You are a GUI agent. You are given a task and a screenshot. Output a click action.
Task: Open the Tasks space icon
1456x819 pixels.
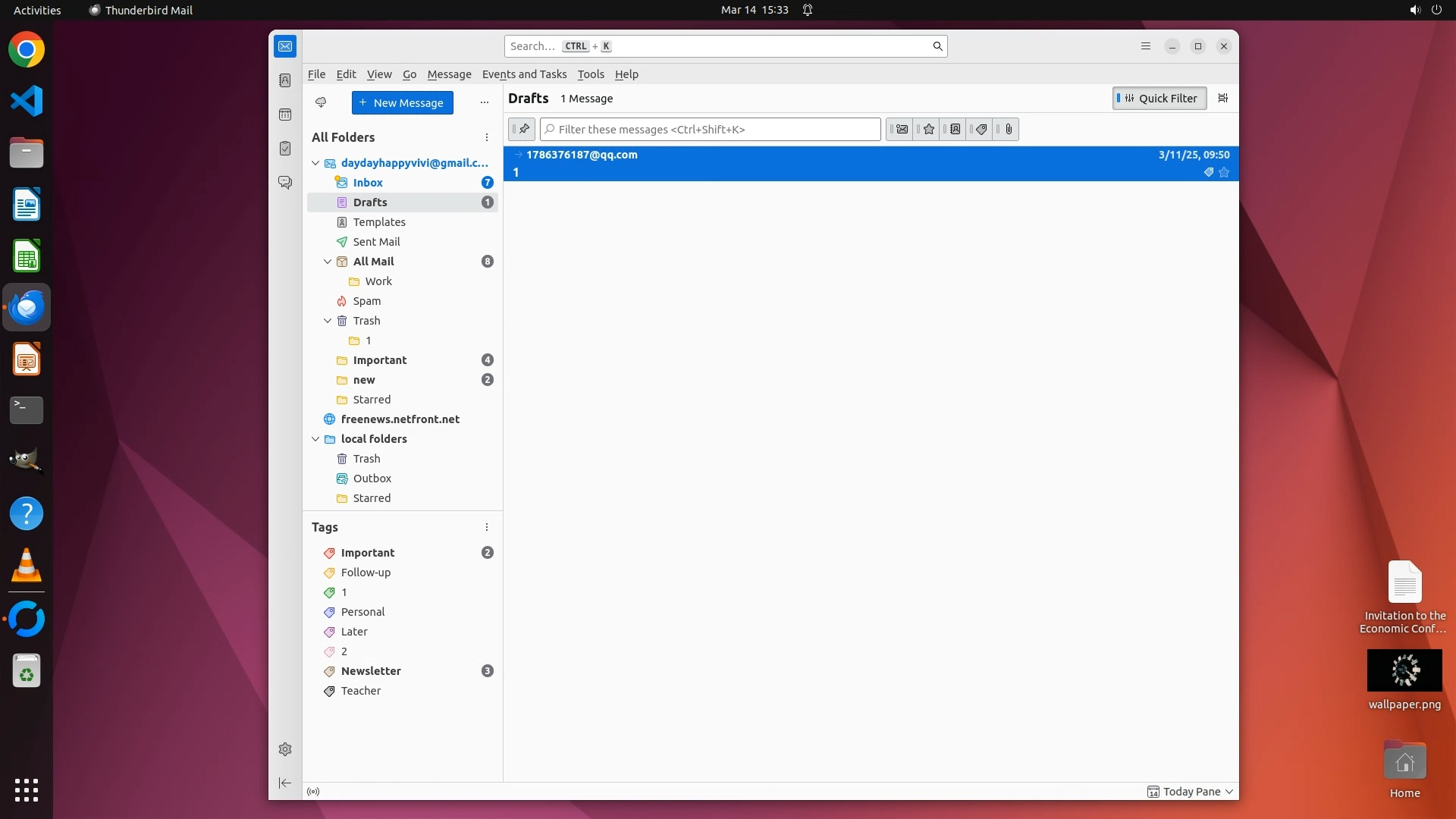point(285,149)
